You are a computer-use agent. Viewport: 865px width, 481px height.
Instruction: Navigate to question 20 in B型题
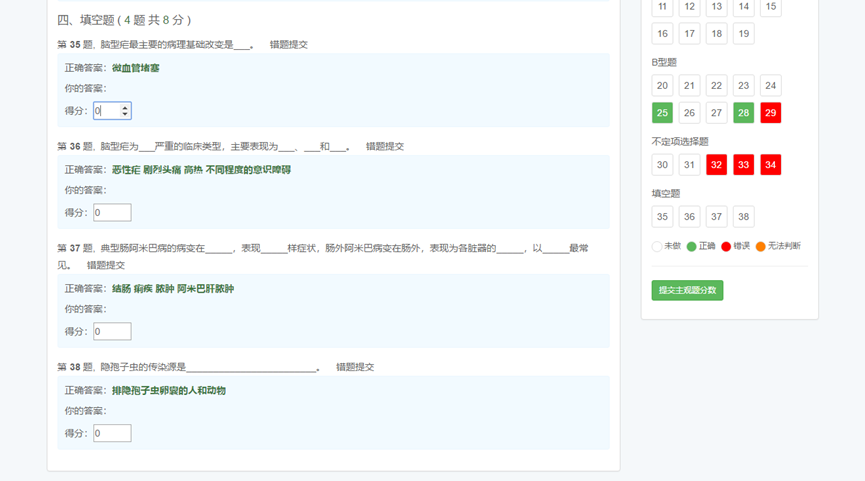tap(662, 86)
